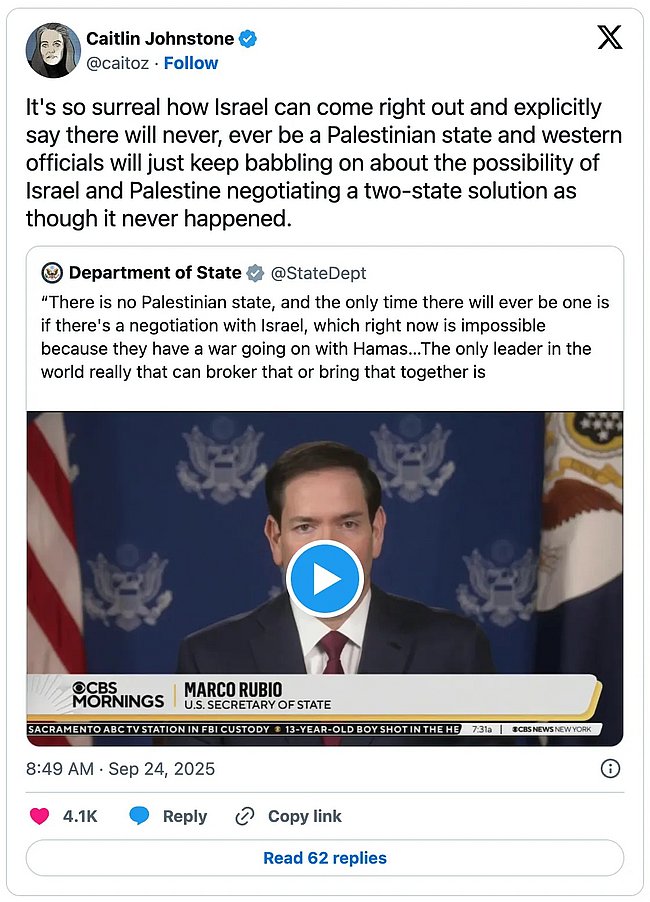
Task: Click the quoted State Department tweet text
Action: pos(324,336)
